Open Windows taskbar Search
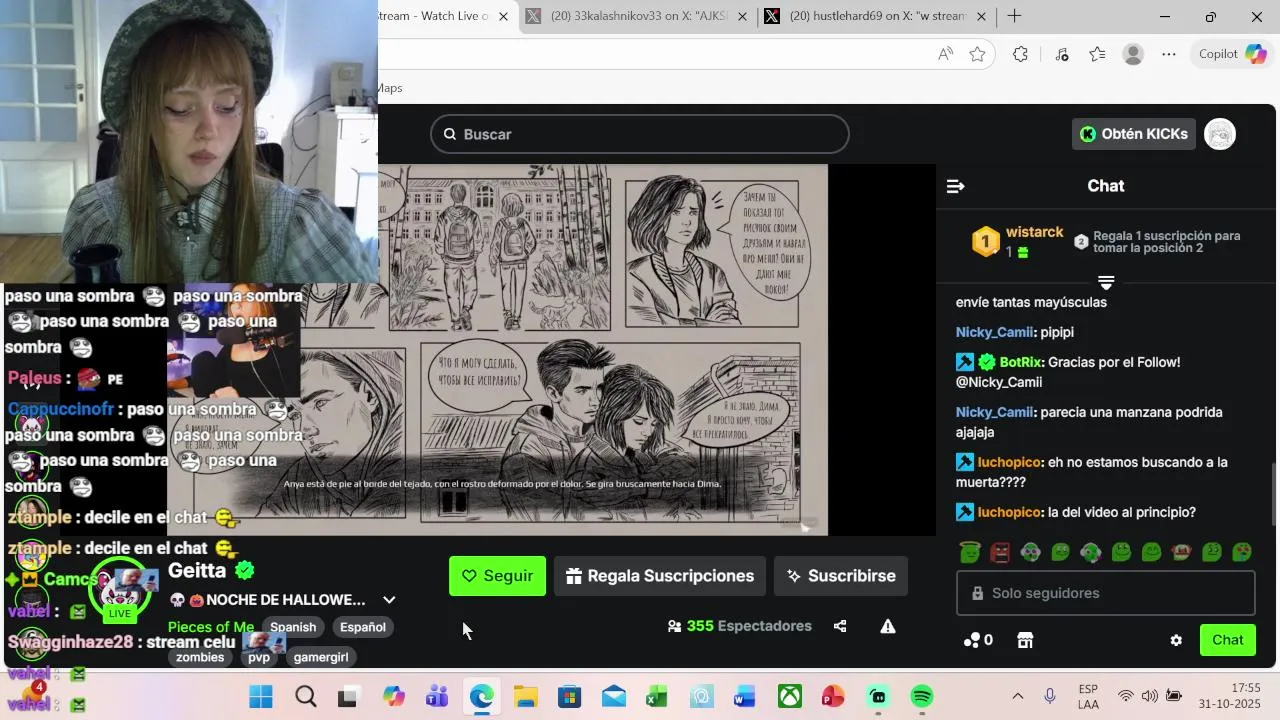 click(306, 696)
